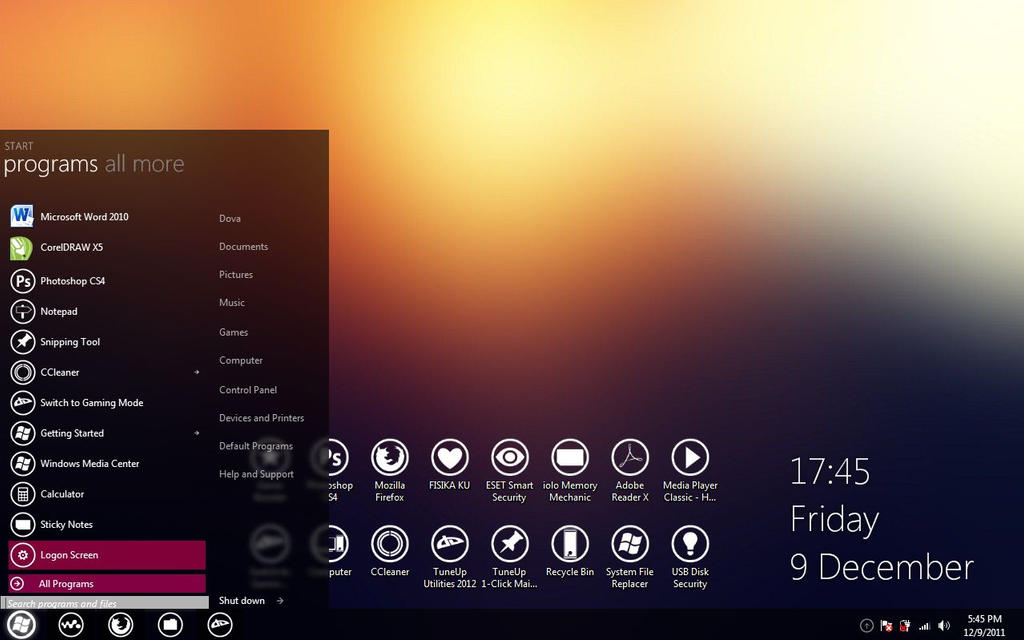Open Pictures from the Start menu
The width and height of the screenshot is (1024, 640).
[x=236, y=275]
